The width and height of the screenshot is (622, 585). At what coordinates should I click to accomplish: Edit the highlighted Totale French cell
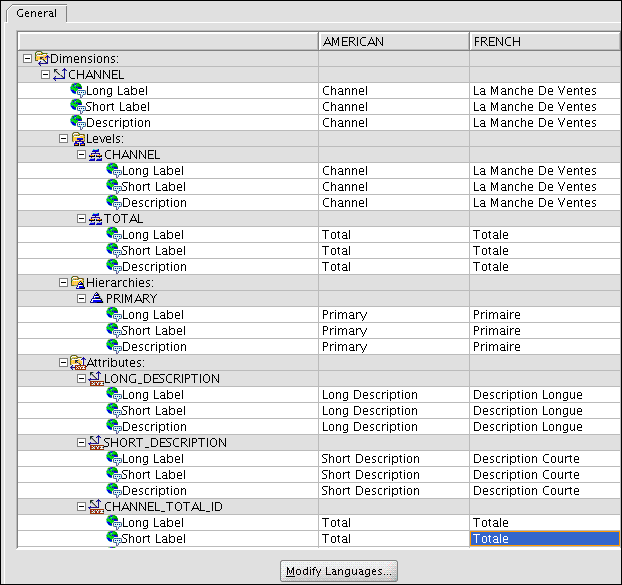[544, 539]
